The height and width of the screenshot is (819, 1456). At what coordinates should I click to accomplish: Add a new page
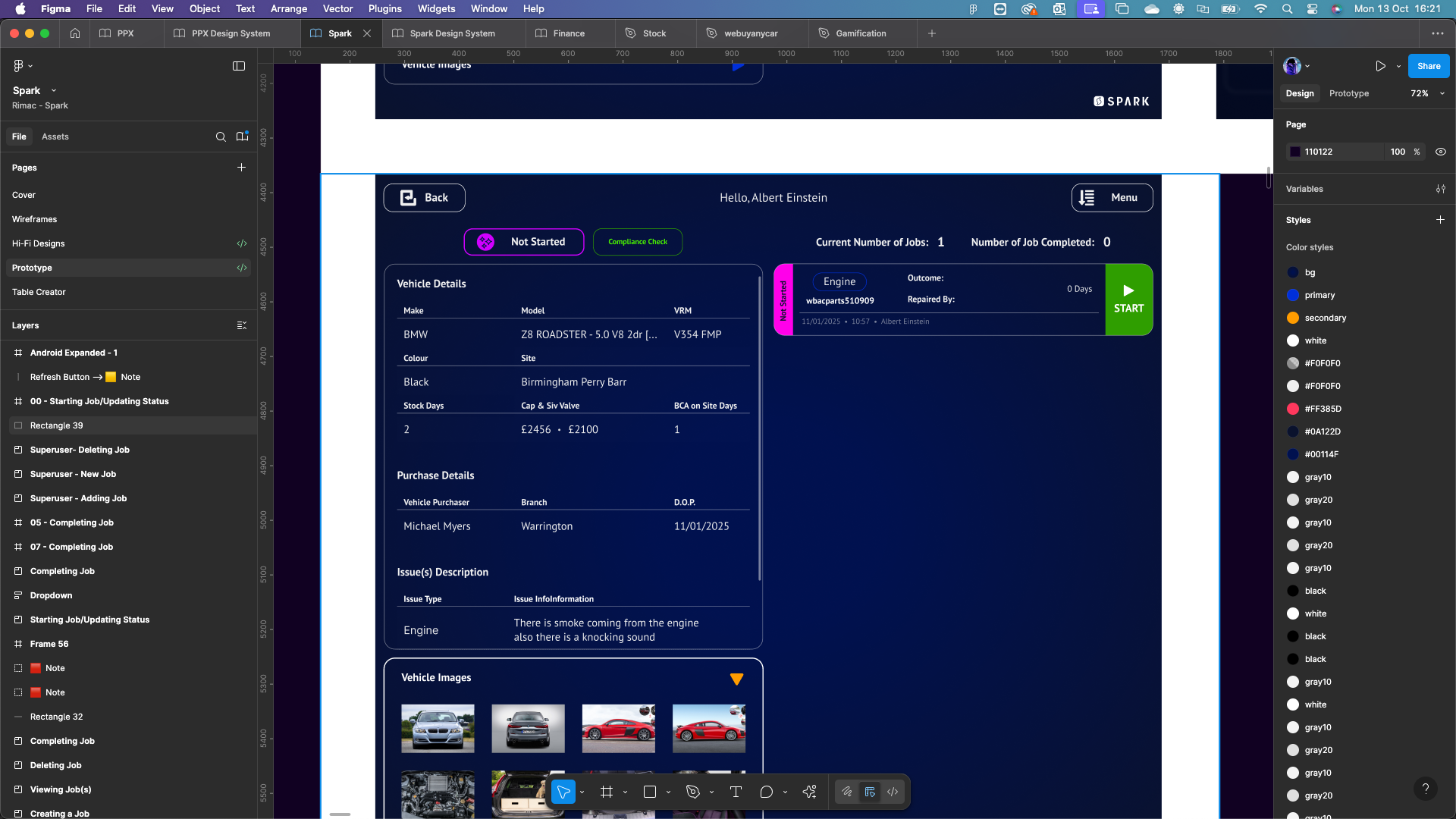click(x=241, y=168)
